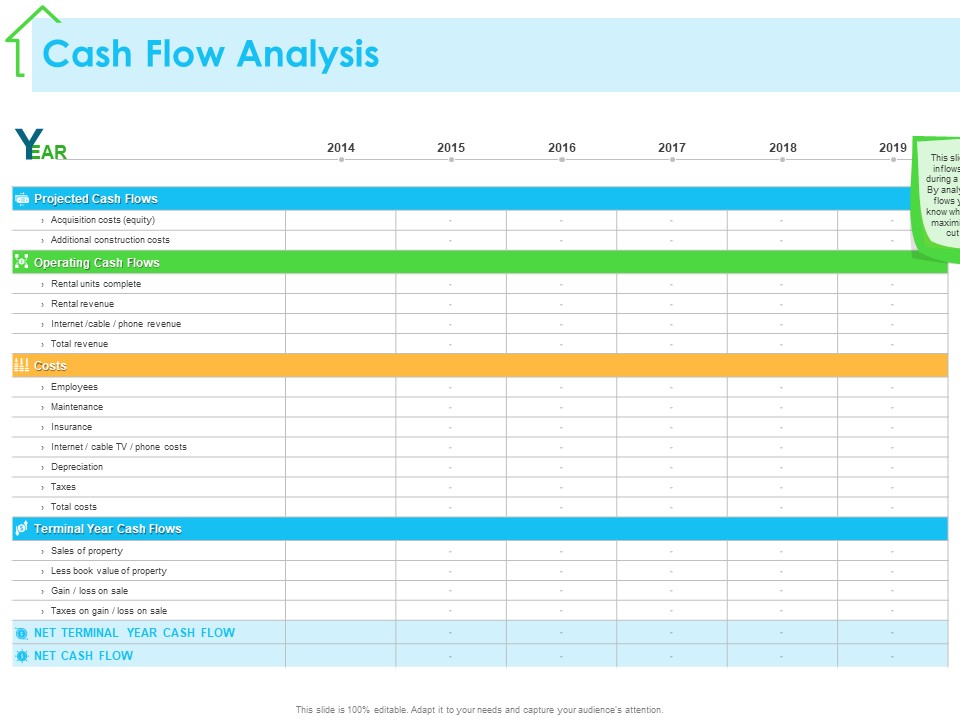Click the footer text about slide being editable
This screenshot has width=960, height=720.
(x=479, y=710)
